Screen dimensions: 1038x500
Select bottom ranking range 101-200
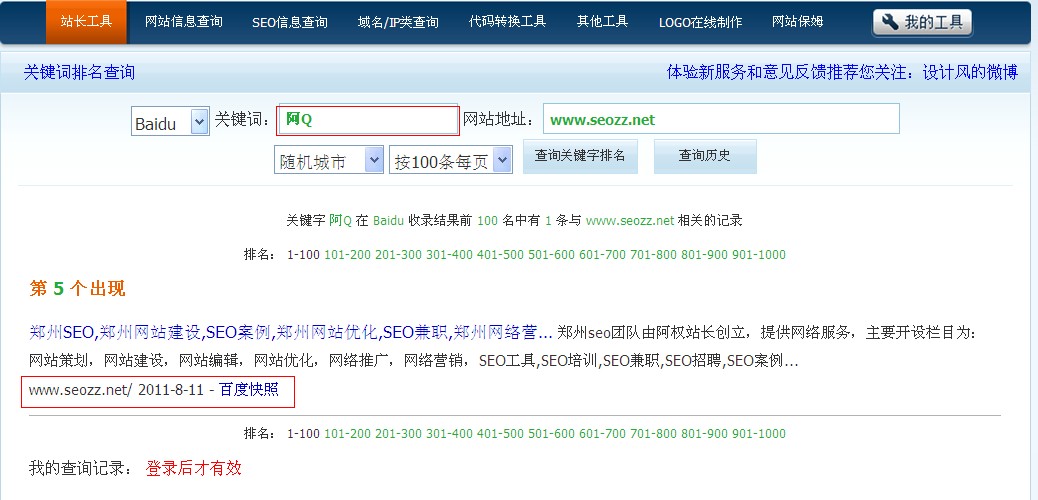(347, 434)
